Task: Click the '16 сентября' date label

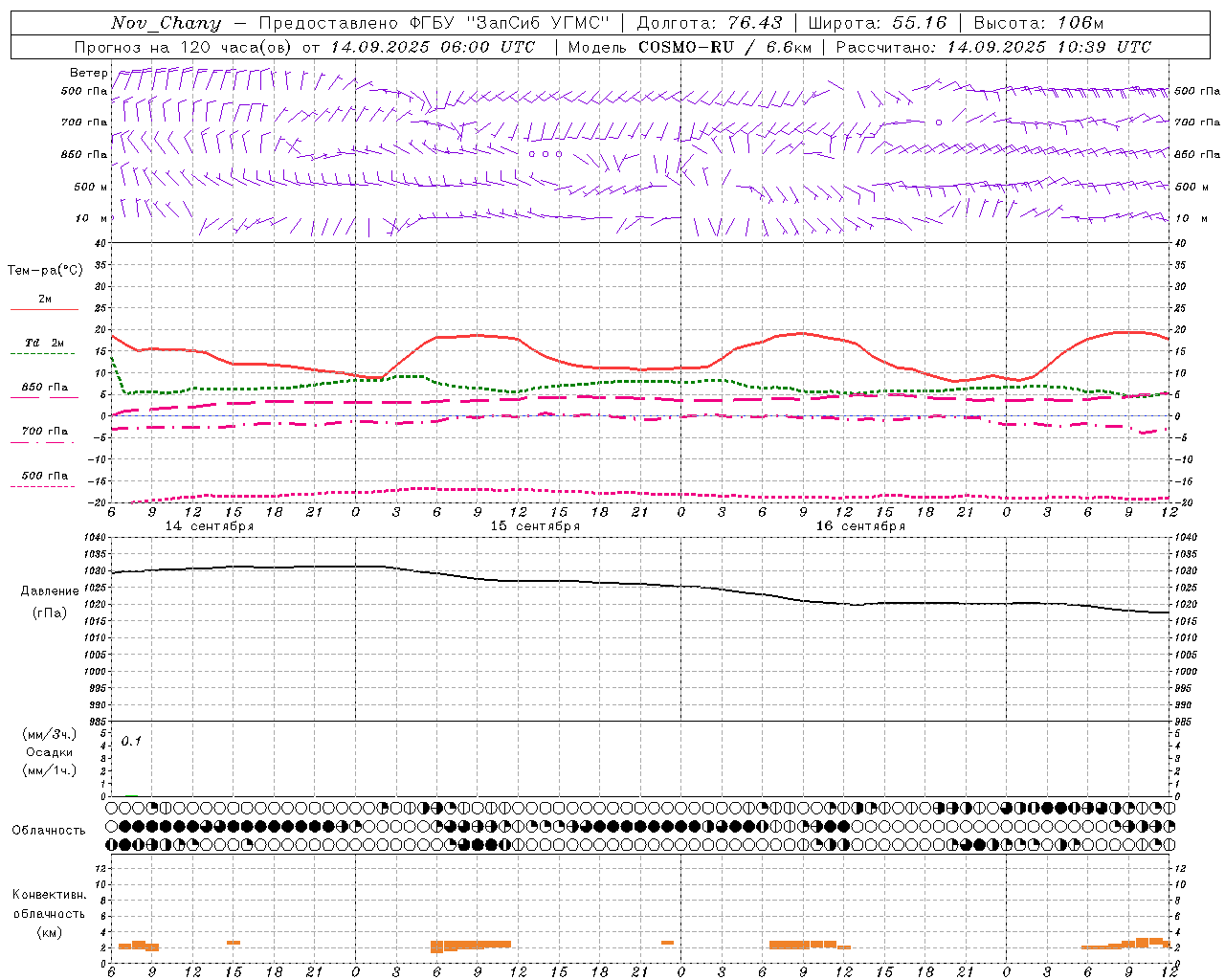Action: point(860,526)
